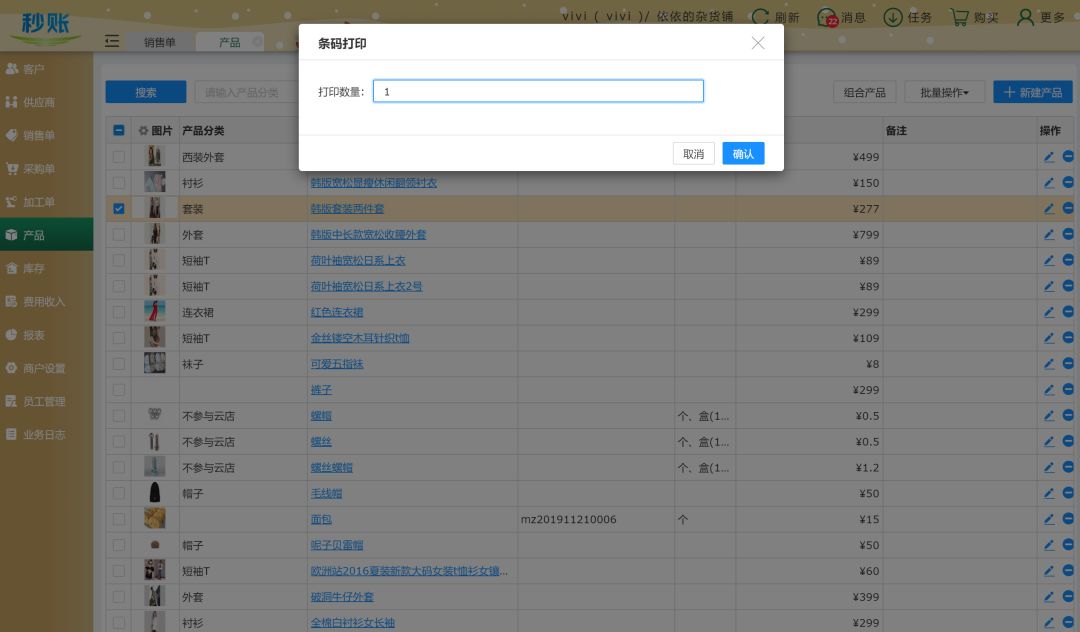Click edit pencil icon for 西装外套 row
This screenshot has height=632, width=1080.
coord(1049,157)
